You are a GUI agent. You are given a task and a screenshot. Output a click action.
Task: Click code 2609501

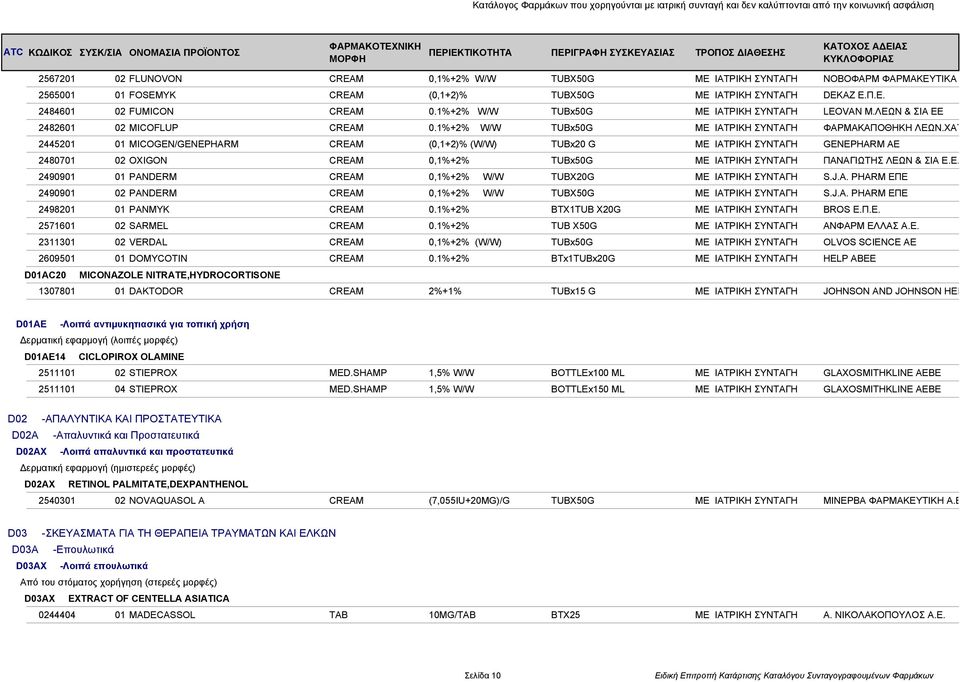(x=57, y=258)
